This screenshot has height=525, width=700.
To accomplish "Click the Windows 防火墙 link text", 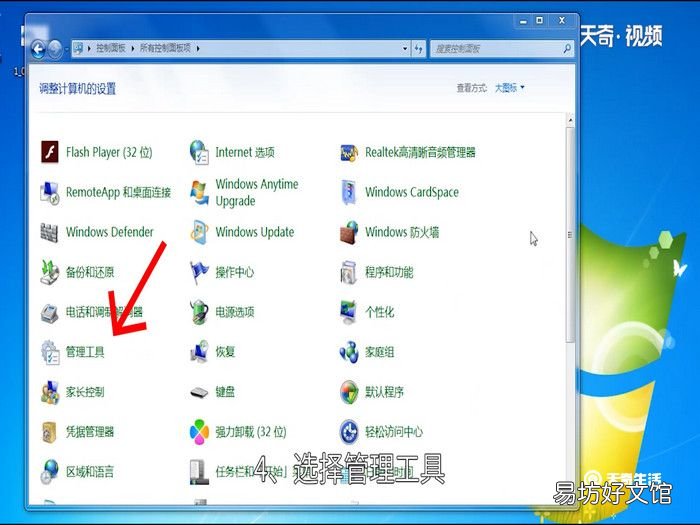I will pos(402,232).
